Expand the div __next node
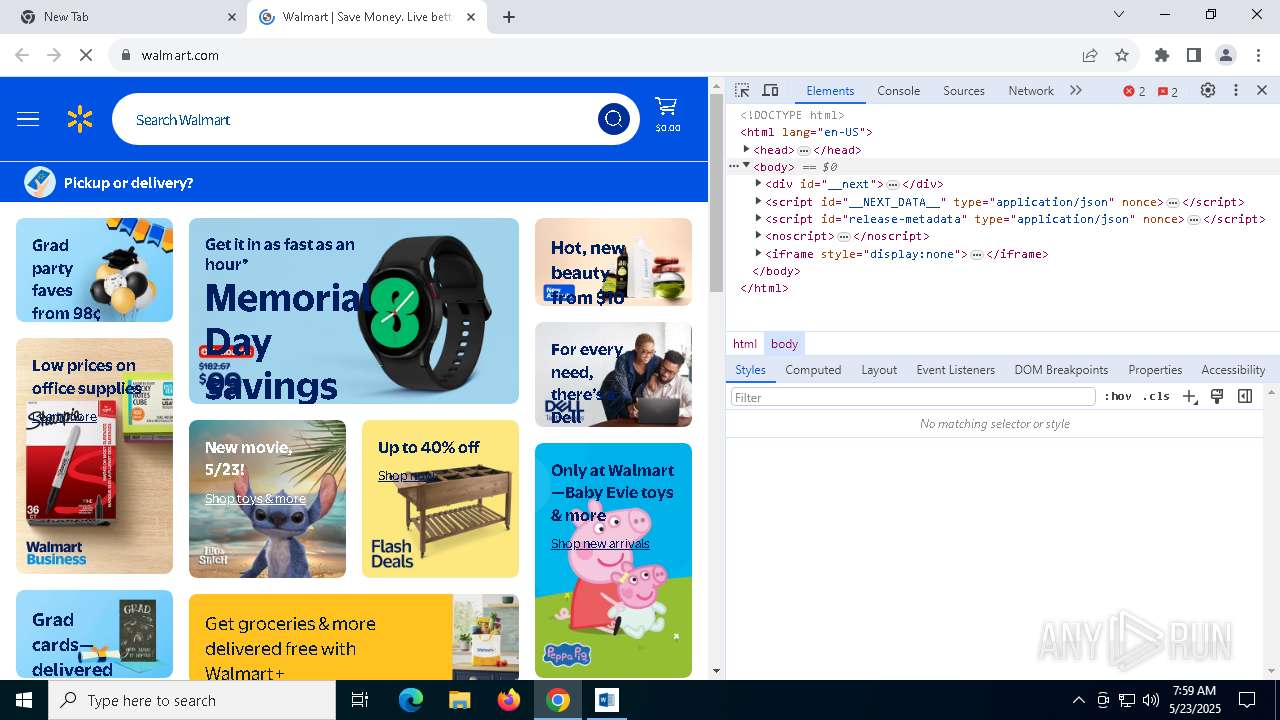This screenshot has height=720, width=1280. [758, 183]
